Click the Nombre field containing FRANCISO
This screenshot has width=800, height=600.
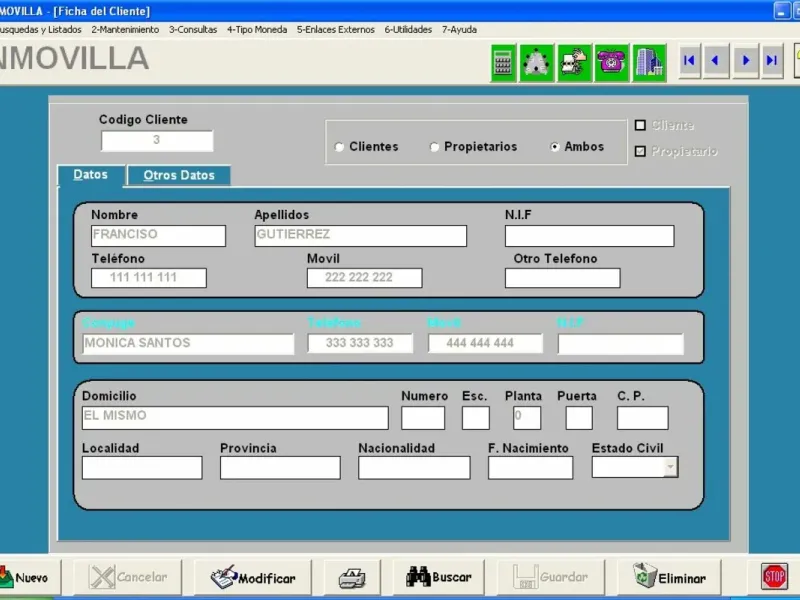tap(159, 236)
